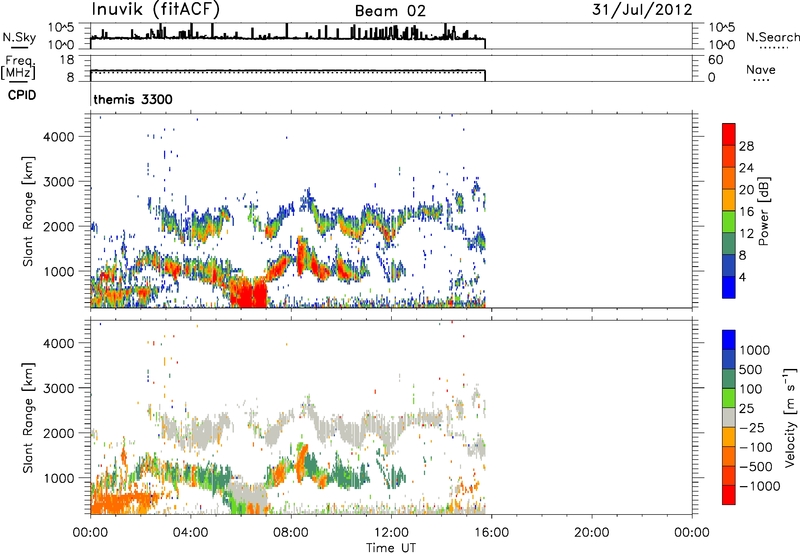Click the "24" label on the power color bar
The image size is (800, 554).
pyautogui.click(x=746, y=168)
